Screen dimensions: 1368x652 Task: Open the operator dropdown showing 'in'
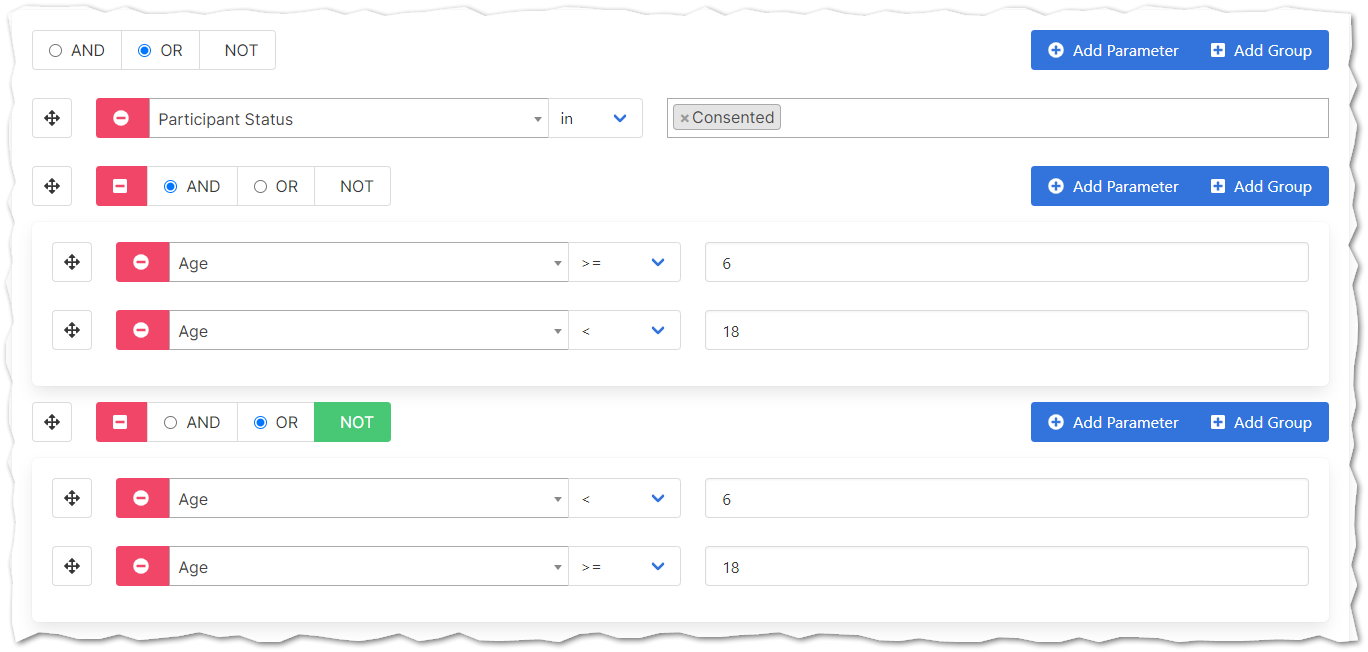tap(595, 118)
